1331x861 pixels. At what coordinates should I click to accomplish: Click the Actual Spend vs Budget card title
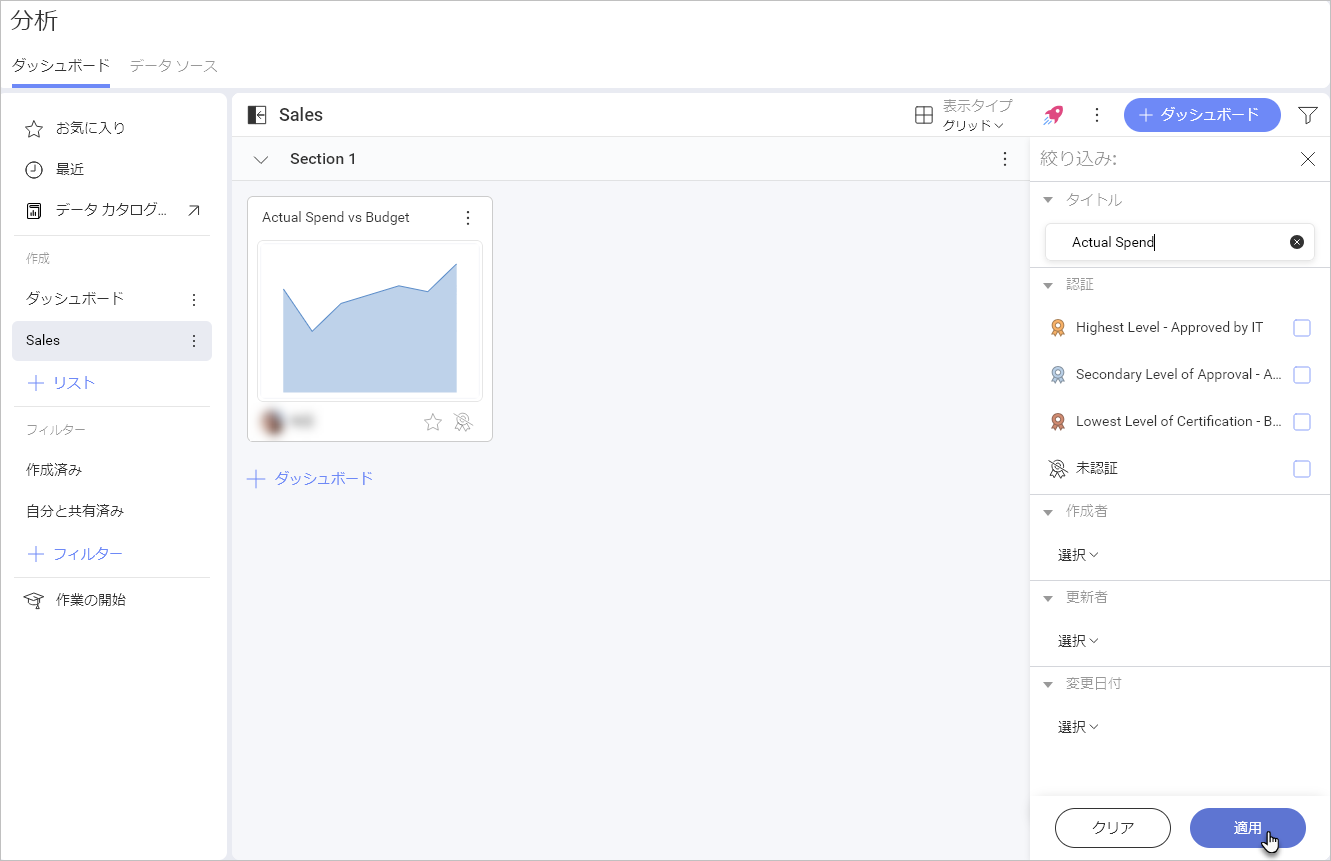tap(336, 217)
